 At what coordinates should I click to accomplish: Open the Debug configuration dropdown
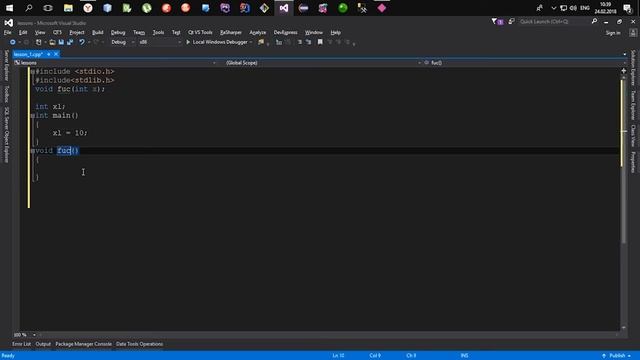[122, 42]
